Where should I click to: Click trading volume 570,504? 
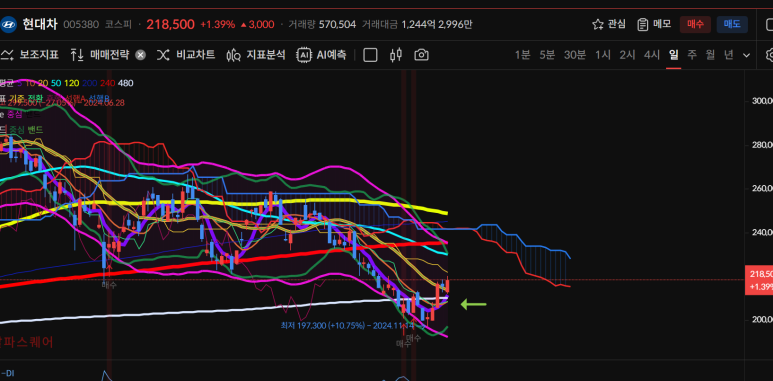coord(337,24)
